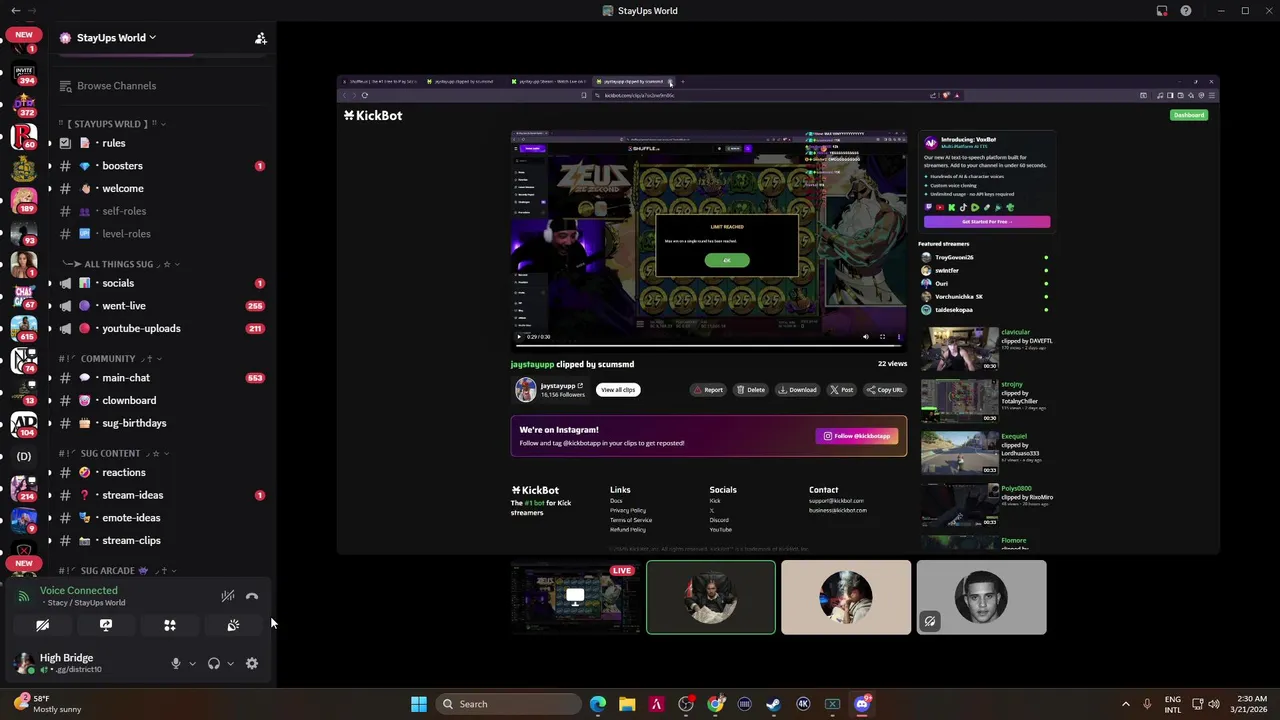Select server icon with 394 badge
Viewport: 1280px width, 720px height.
(24, 73)
